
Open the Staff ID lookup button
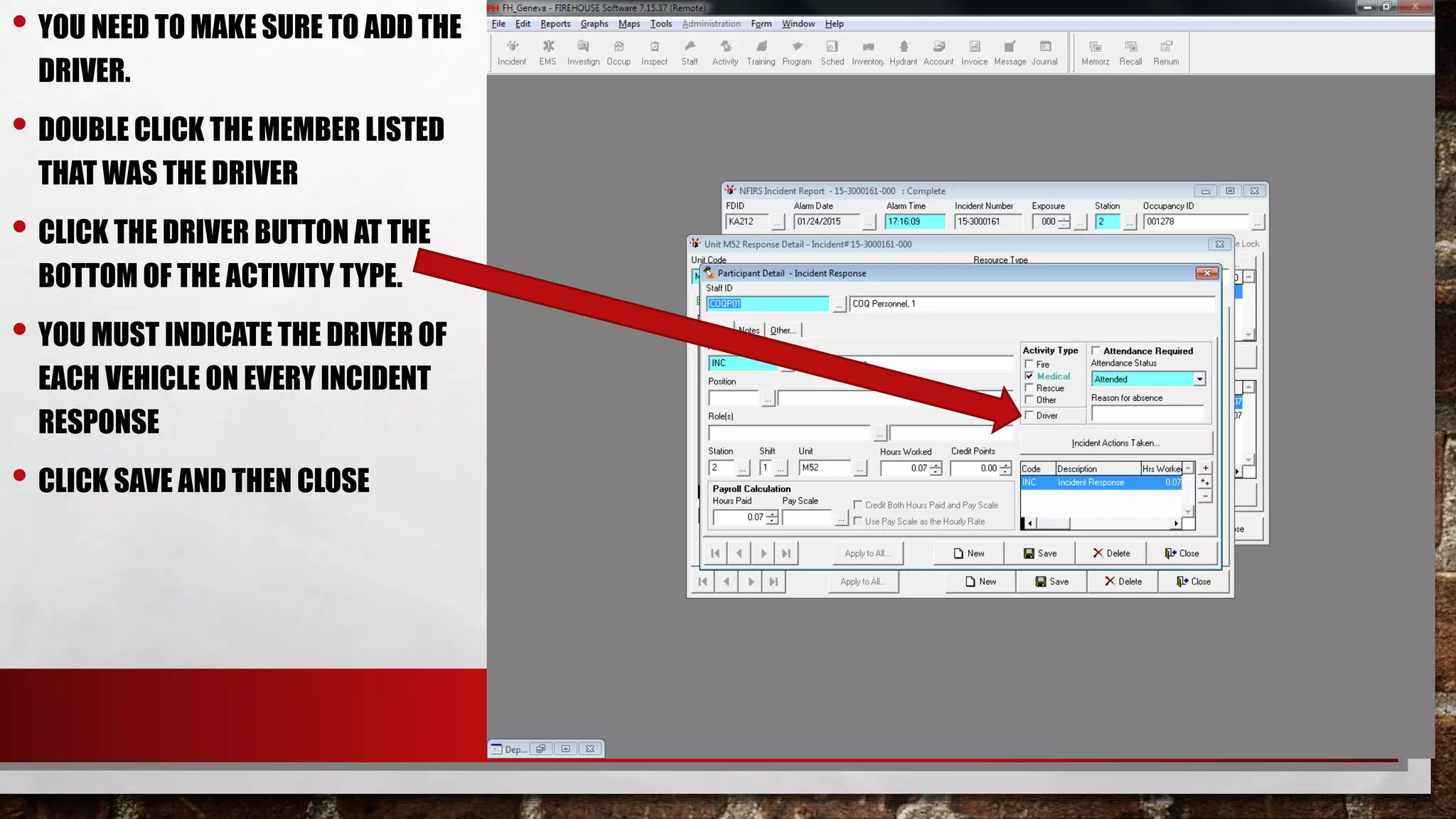[x=839, y=305]
